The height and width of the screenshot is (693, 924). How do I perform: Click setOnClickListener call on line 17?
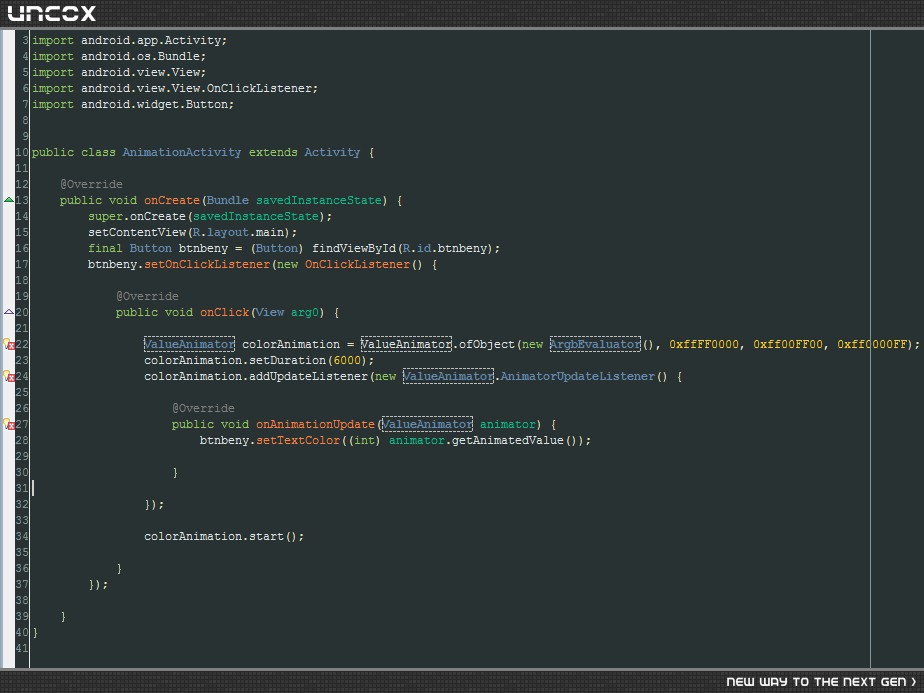[207, 264]
